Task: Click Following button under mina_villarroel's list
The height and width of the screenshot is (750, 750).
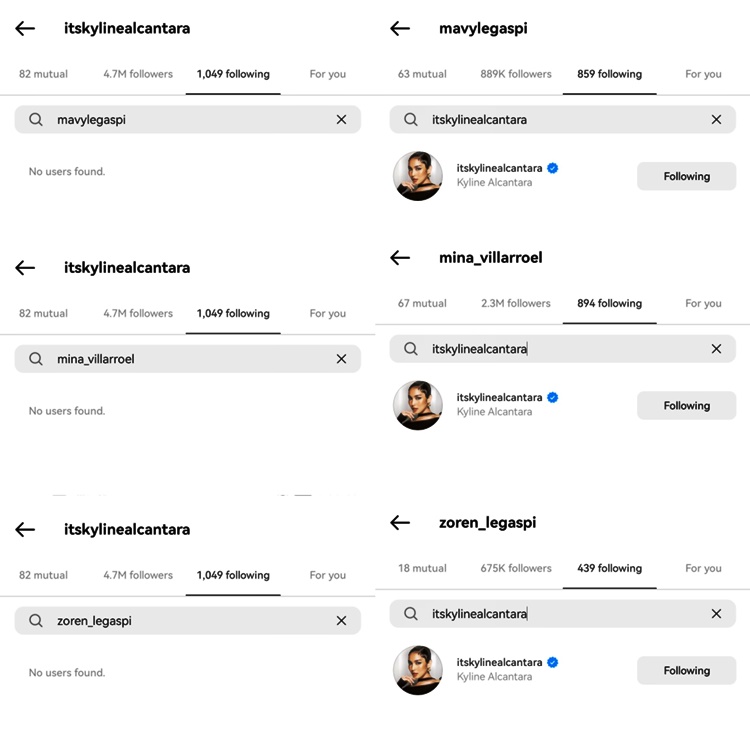Action: [x=686, y=406]
